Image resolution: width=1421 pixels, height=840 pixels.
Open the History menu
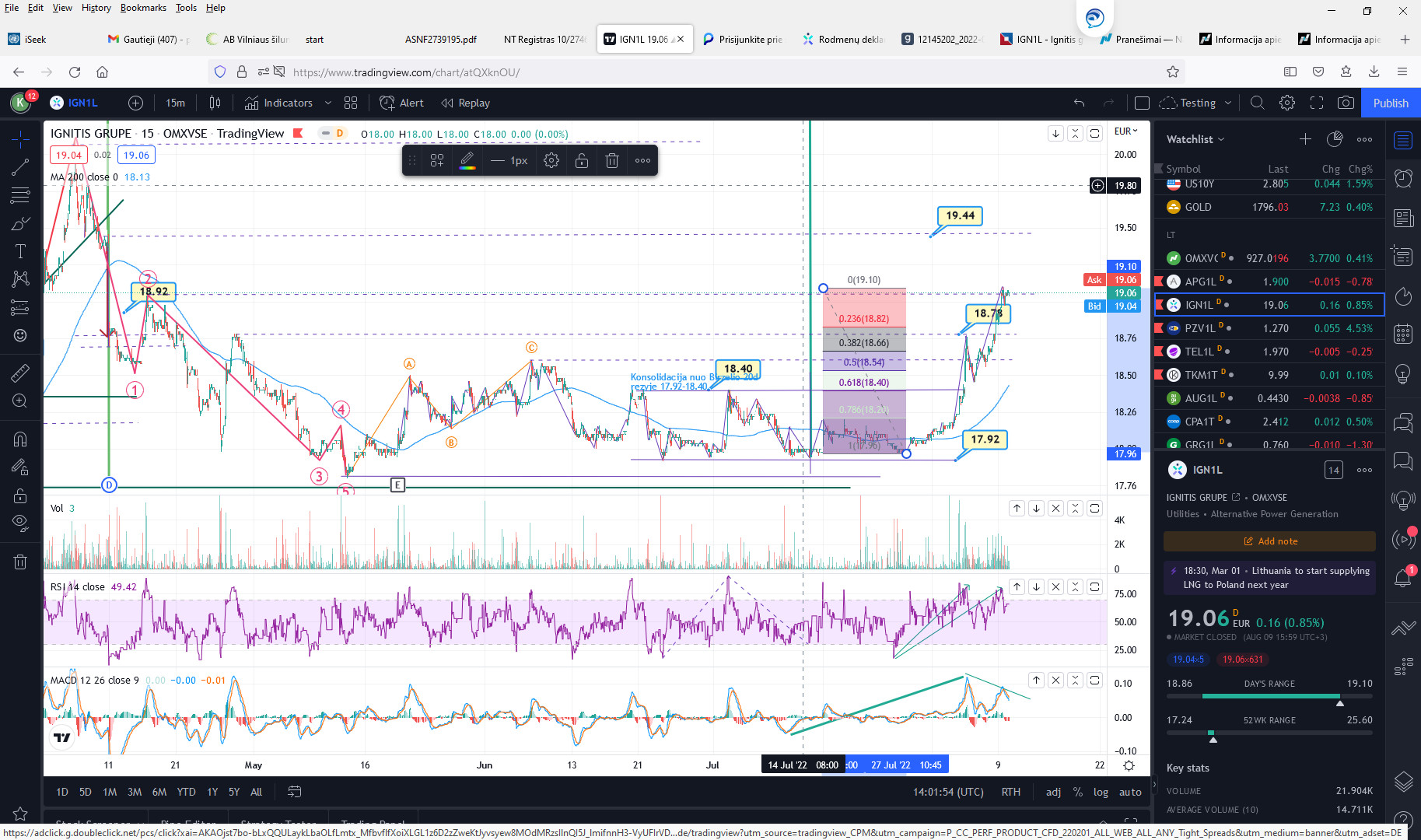[96, 8]
